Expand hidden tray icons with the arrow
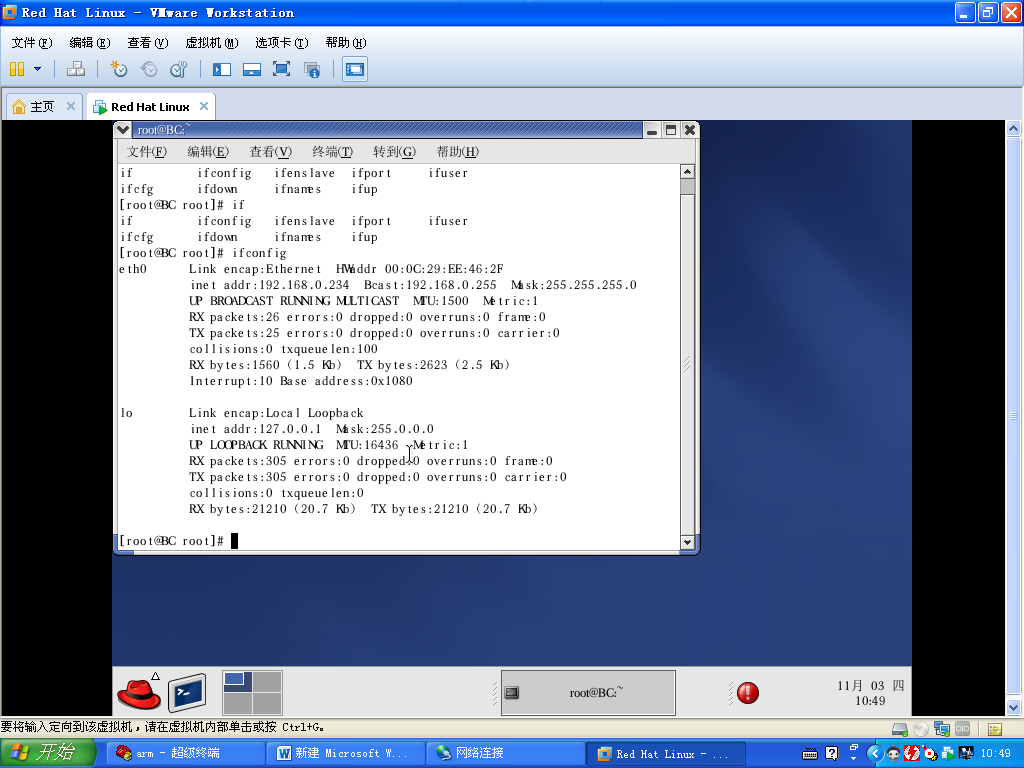 [874, 754]
